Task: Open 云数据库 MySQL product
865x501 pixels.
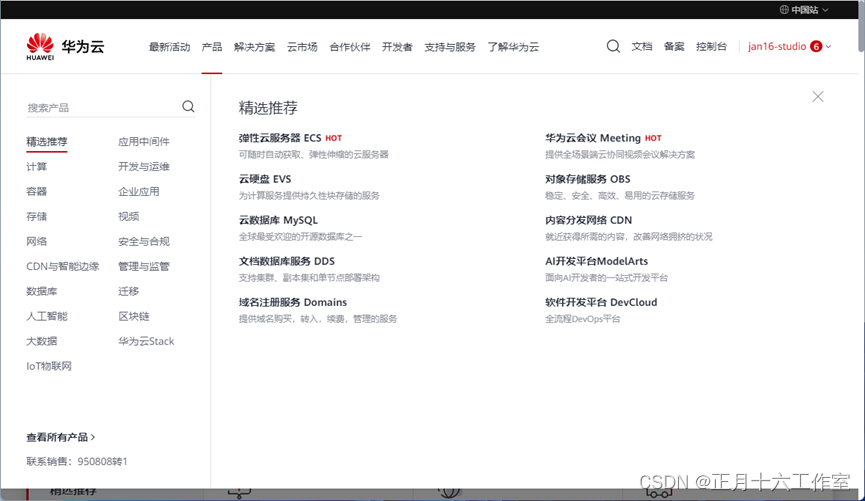Action: (x=278, y=220)
